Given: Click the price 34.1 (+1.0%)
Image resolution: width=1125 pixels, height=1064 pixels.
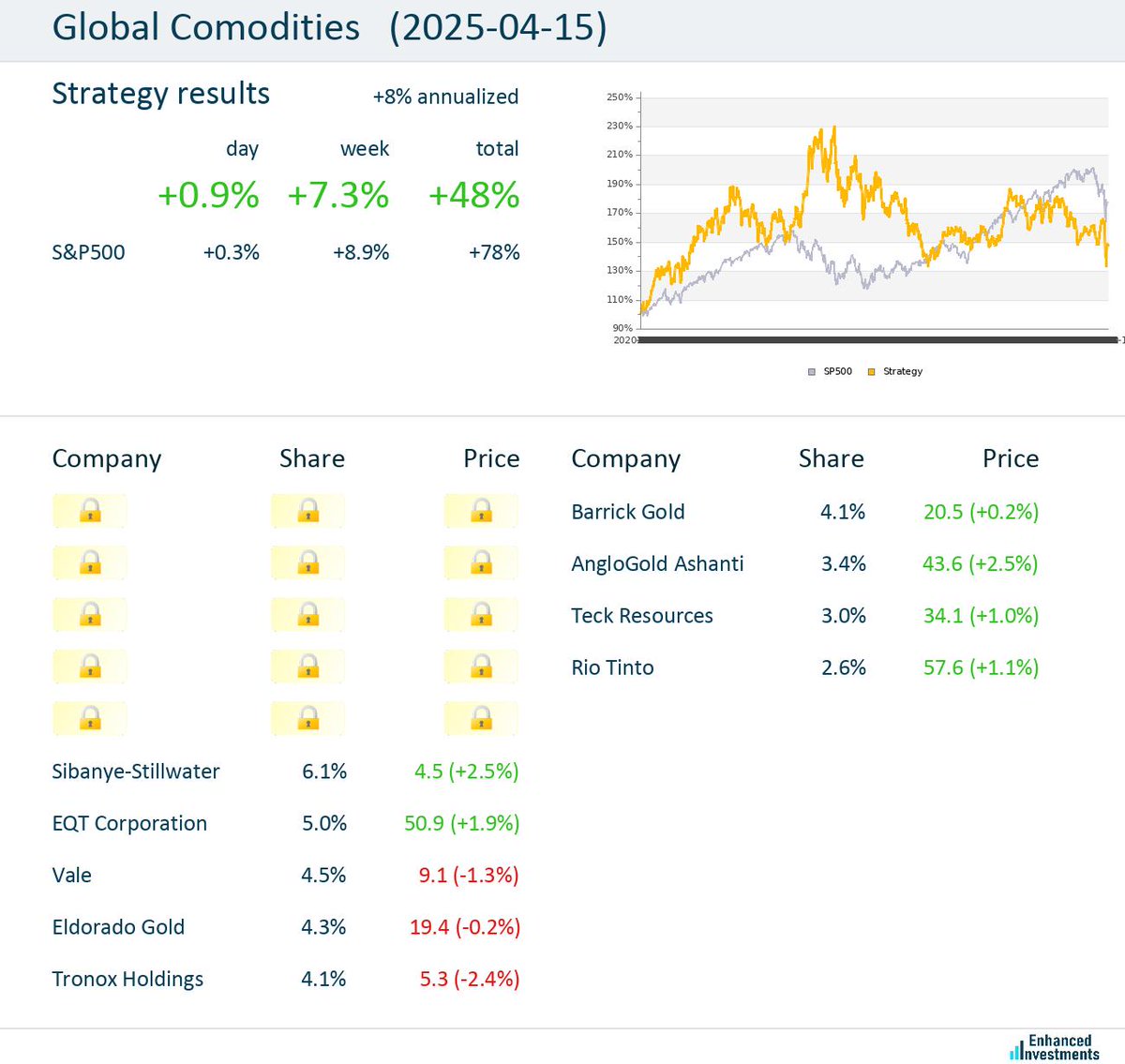Looking at the screenshot, I should [x=982, y=616].
